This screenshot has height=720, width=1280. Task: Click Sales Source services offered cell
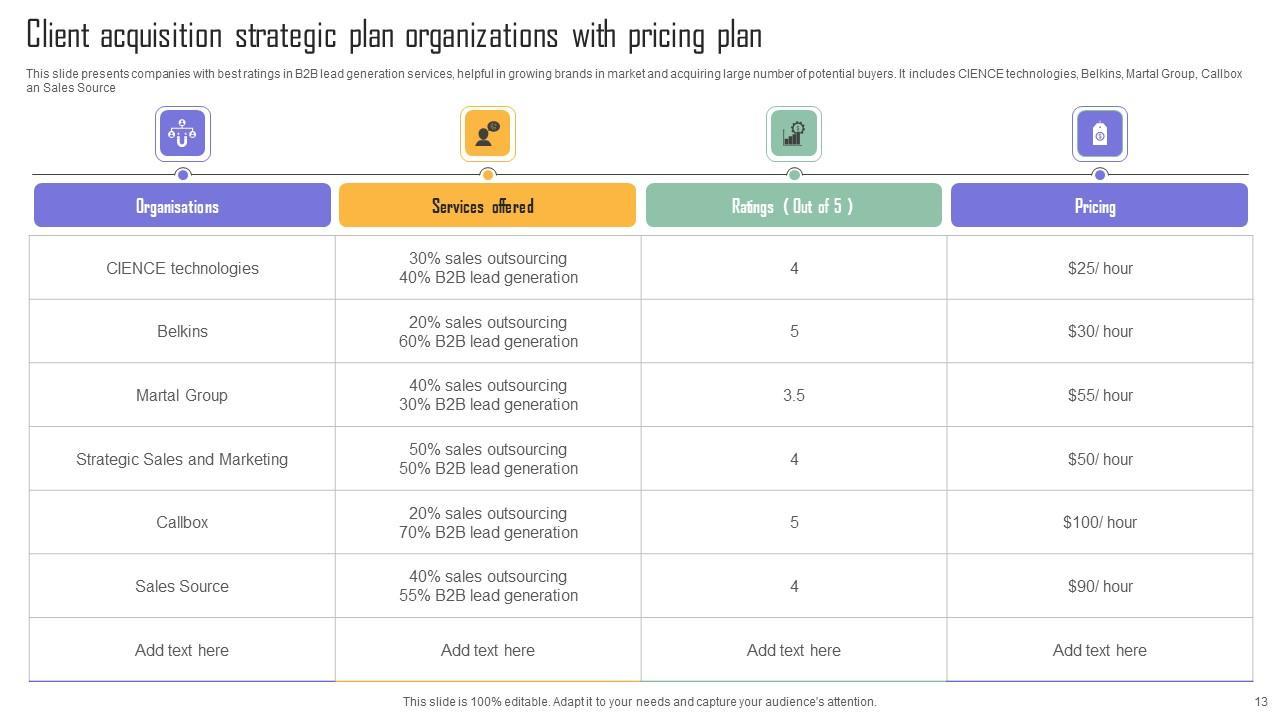(488, 586)
